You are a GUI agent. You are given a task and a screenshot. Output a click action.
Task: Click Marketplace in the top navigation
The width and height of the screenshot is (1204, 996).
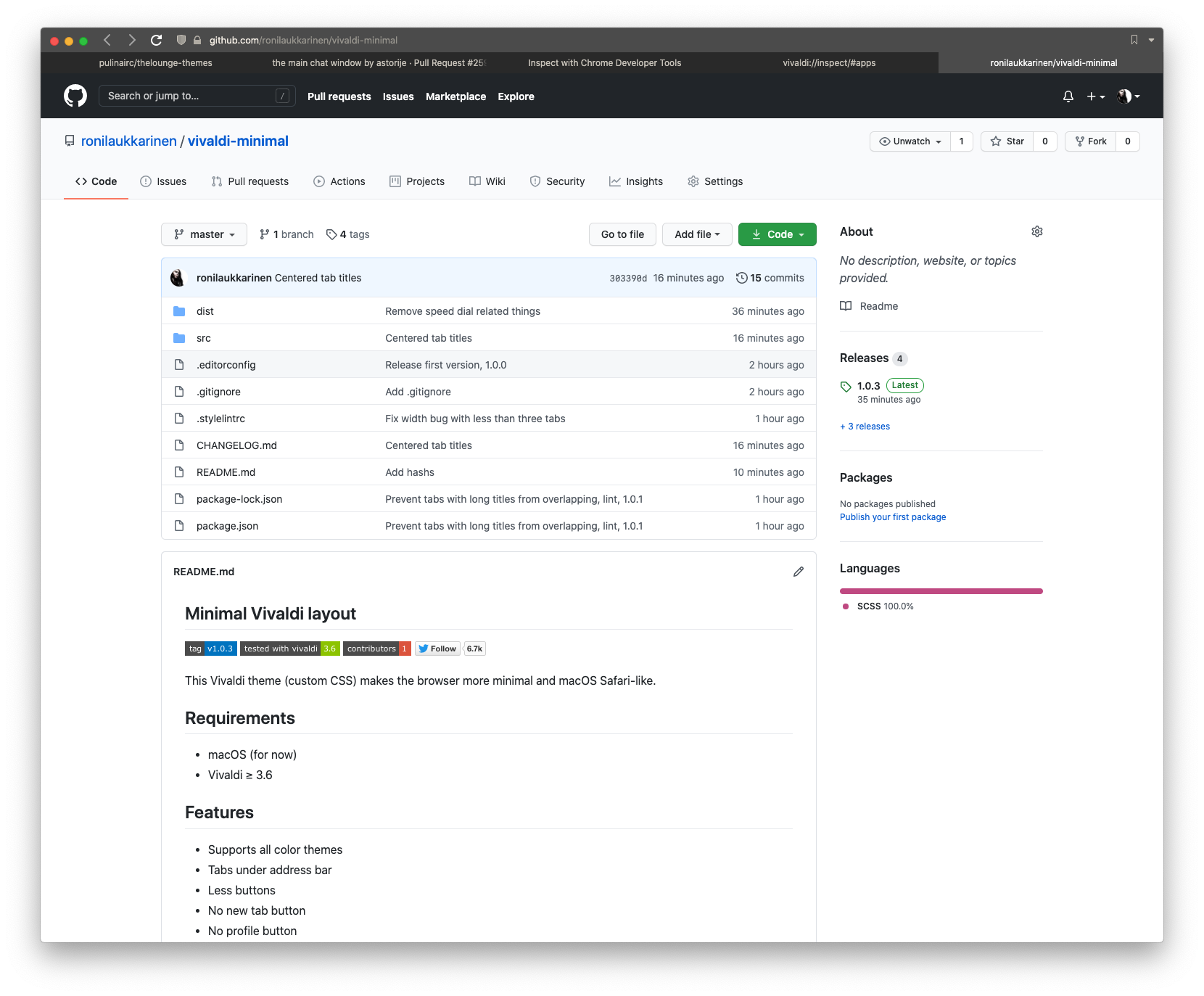[455, 96]
